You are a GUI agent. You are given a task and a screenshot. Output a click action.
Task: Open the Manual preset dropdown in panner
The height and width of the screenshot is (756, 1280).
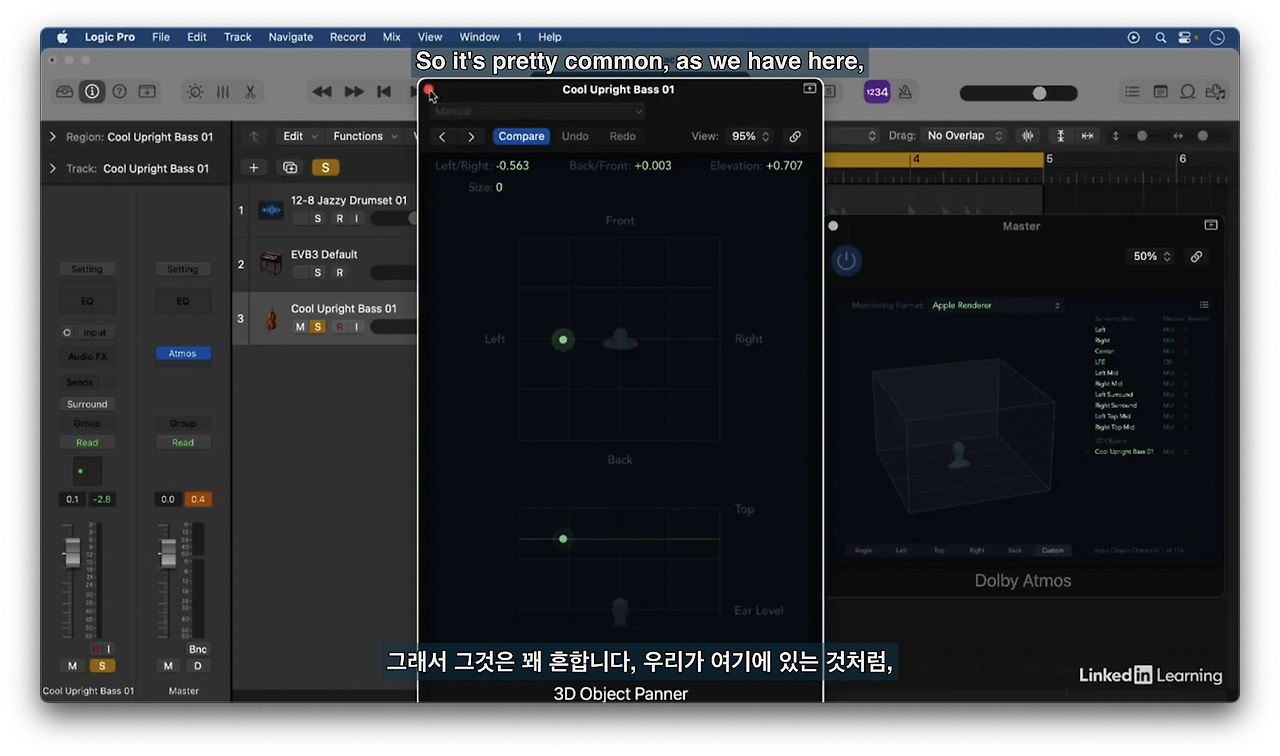pyautogui.click(x=539, y=111)
